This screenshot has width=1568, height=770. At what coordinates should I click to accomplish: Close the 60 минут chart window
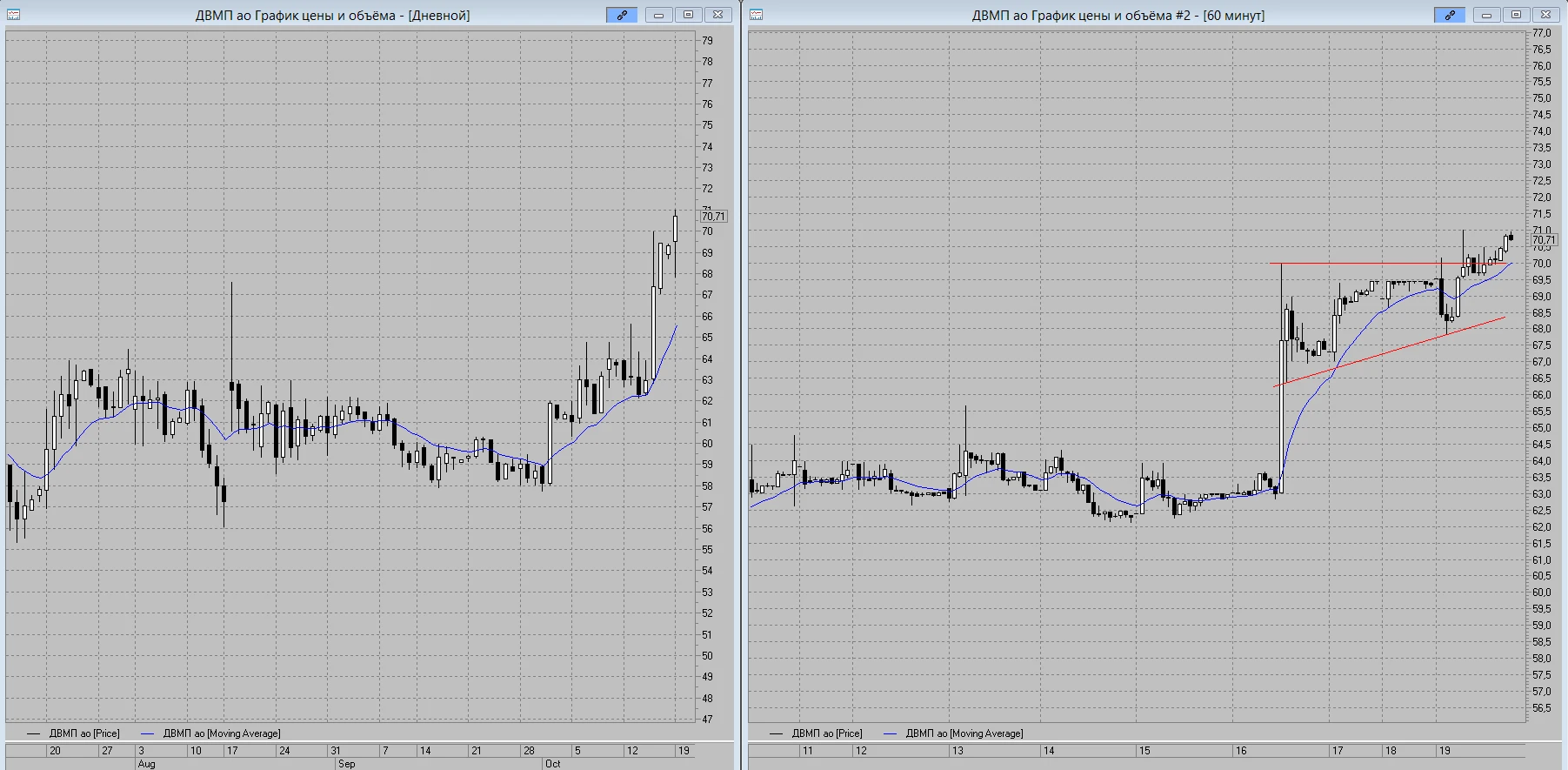point(1545,15)
